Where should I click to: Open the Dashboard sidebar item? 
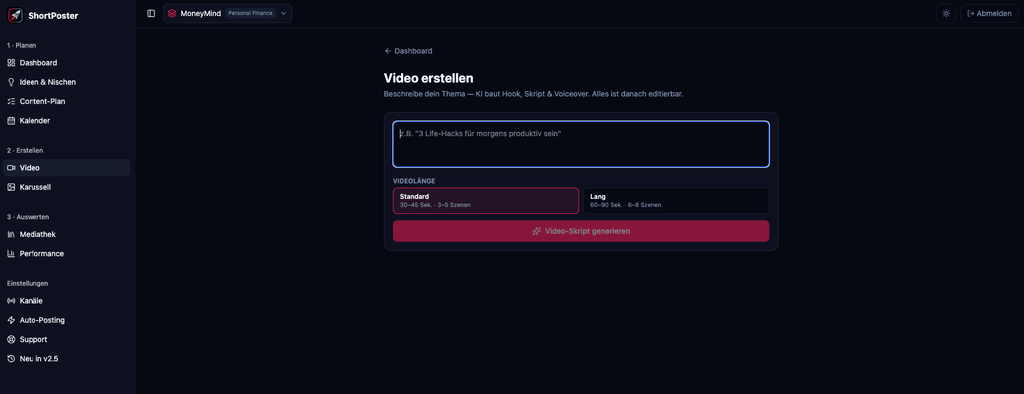67,63
